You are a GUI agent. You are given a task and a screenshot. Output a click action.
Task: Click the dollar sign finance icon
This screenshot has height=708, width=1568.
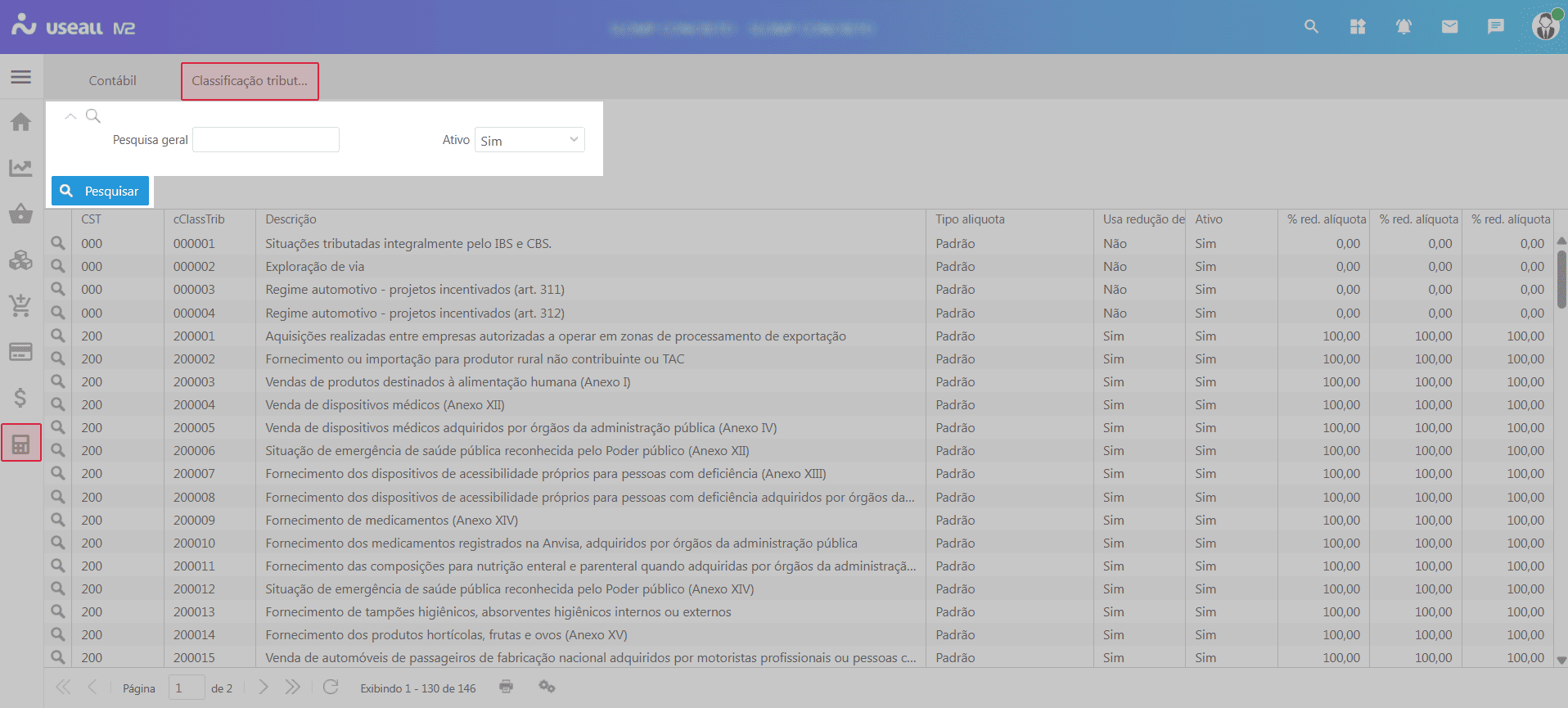tap(20, 398)
